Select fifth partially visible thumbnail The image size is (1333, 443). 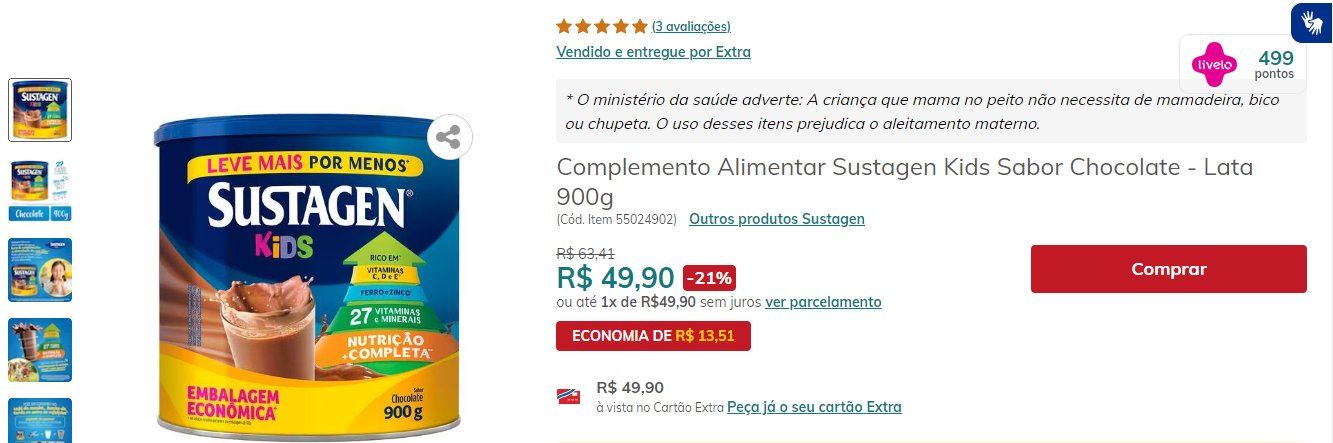coord(40,420)
